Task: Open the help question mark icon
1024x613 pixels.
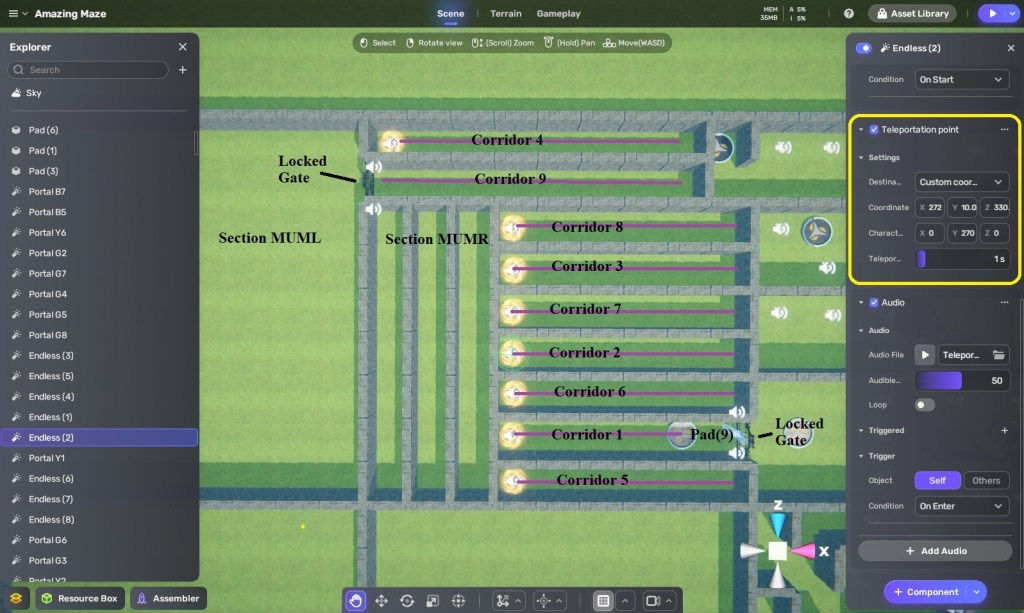Action: pyautogui.click(x=849, y=14)
